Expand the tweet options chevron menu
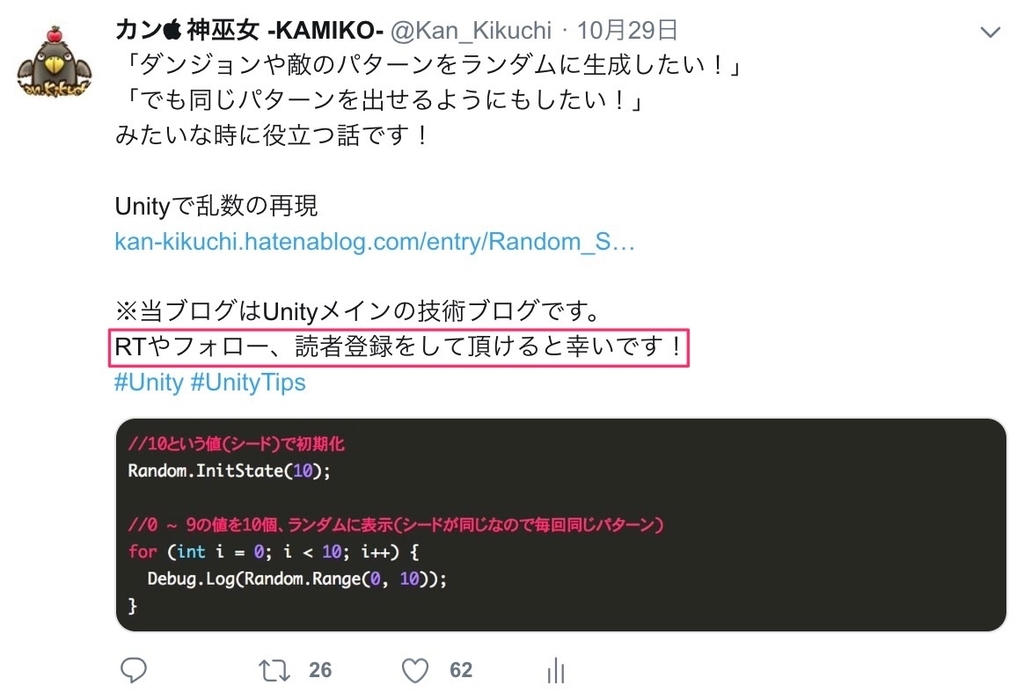 (x=990, y=31)
